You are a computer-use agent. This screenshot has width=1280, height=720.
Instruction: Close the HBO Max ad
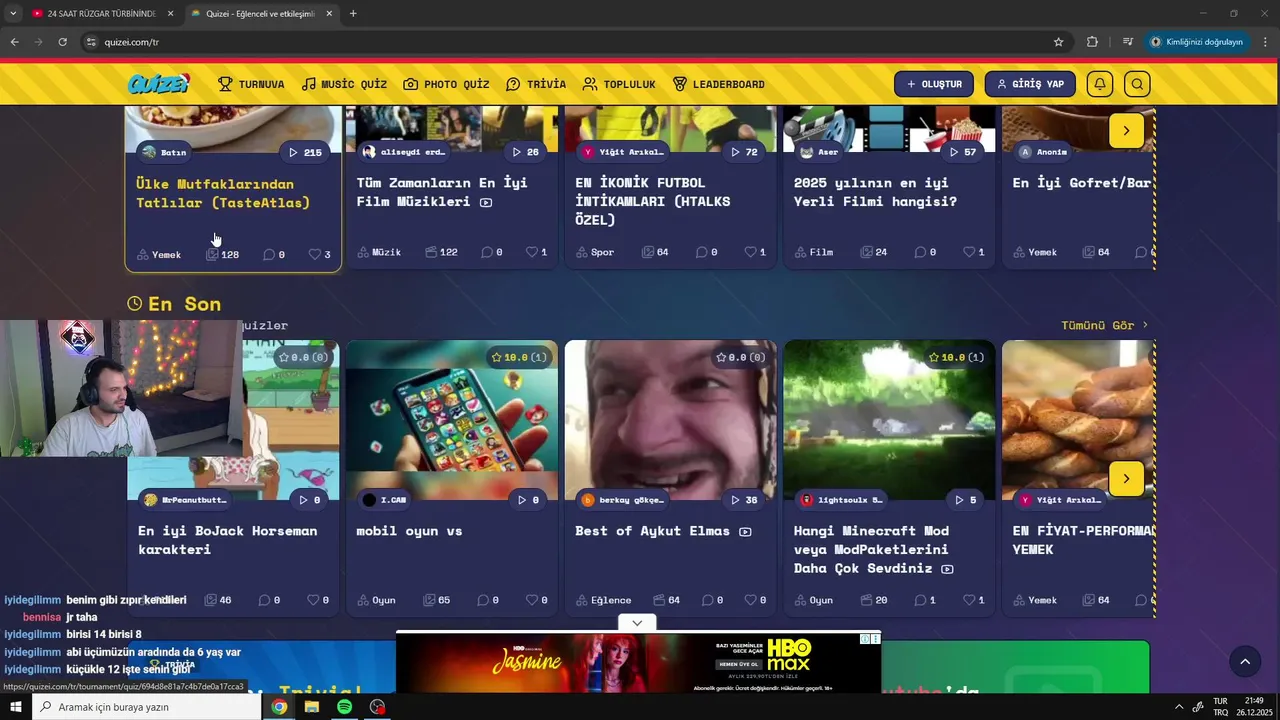tap(875, 639)
